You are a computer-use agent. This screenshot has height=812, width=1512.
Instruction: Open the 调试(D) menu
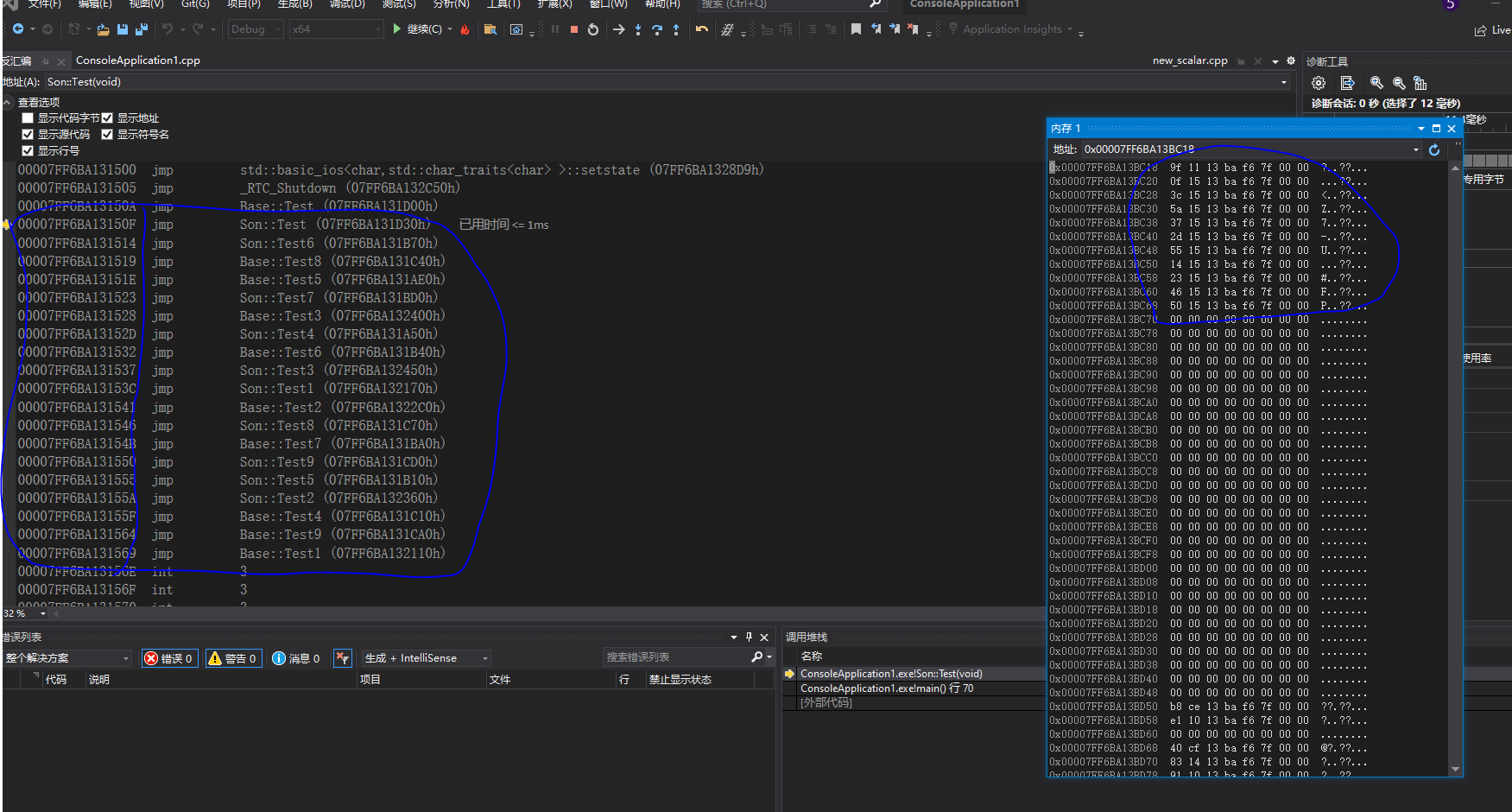tap(347, 4)
